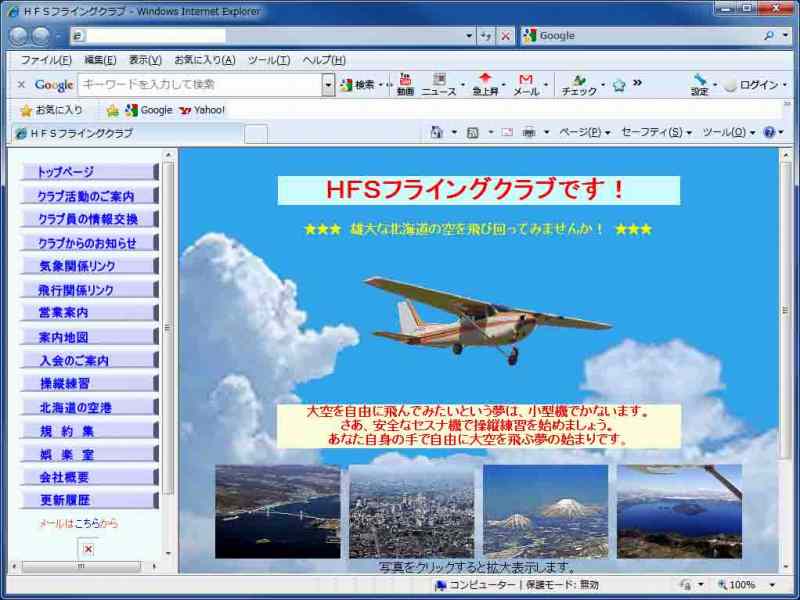Viewport: 800px width, 600px height.
Task: Click the 急上昇 trending icon
Action: click(485, 84)
